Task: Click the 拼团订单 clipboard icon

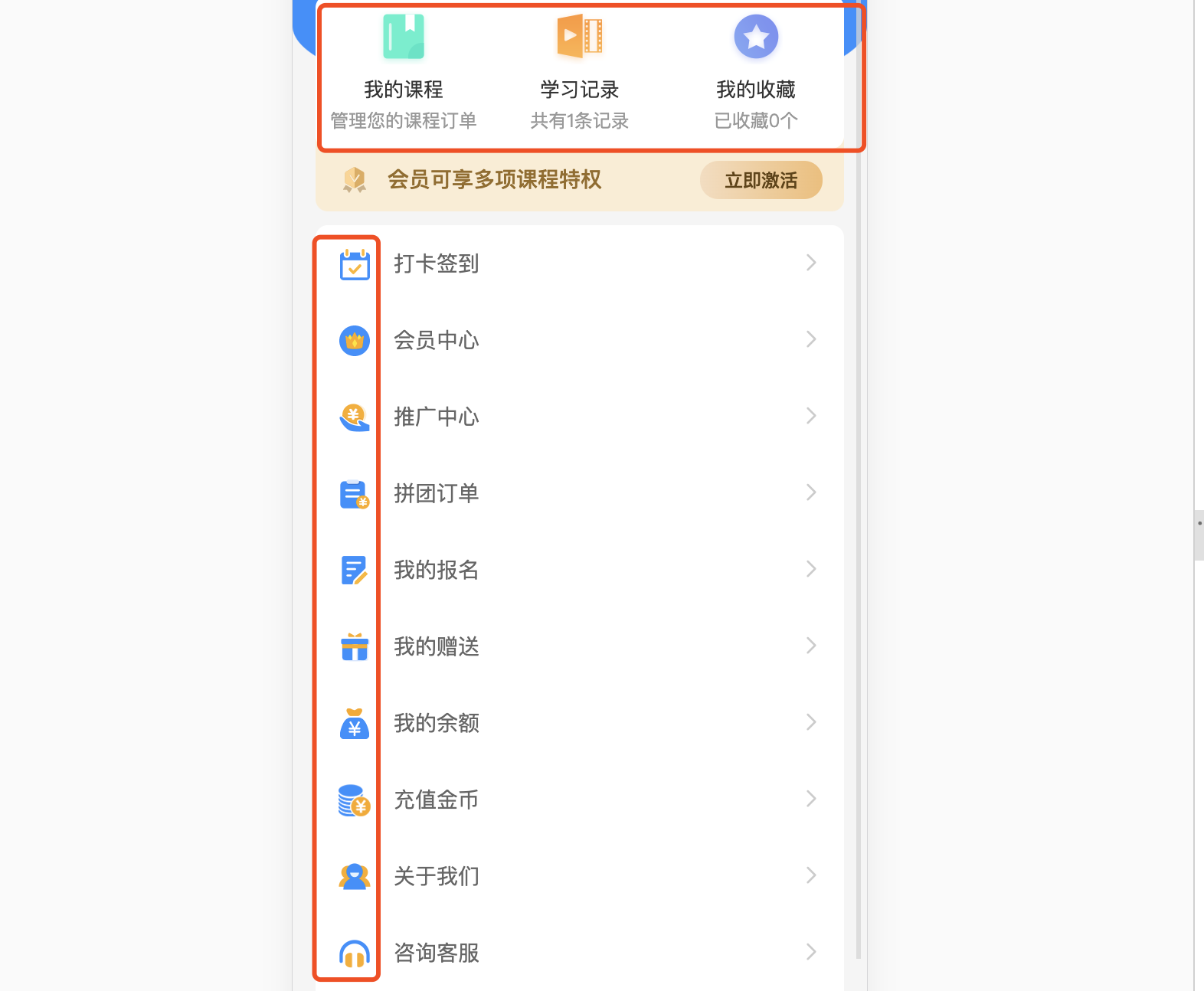Action: pyautogui.click(x=355, y=494)
